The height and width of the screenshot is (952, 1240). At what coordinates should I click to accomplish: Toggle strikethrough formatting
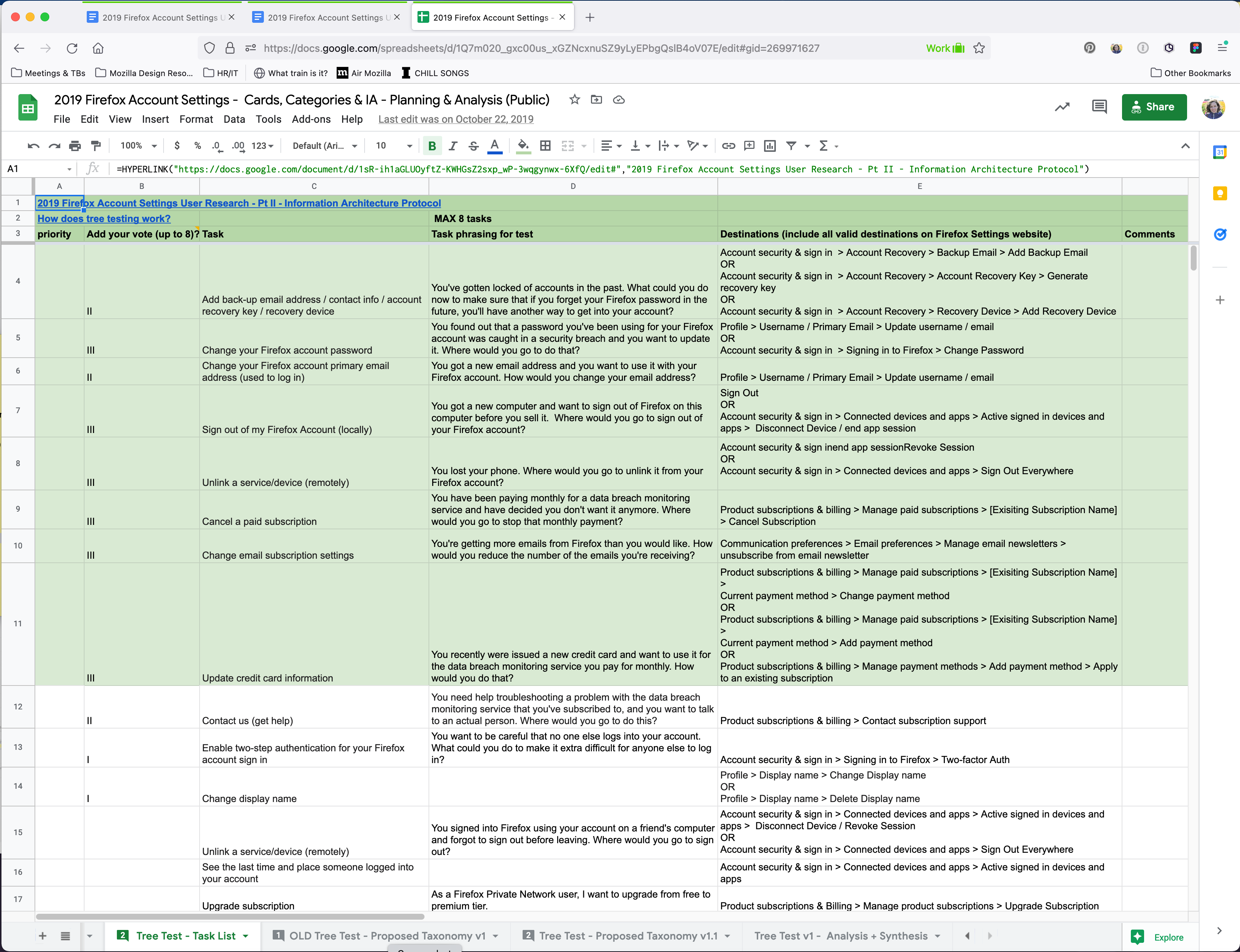(x=474, y=146)
